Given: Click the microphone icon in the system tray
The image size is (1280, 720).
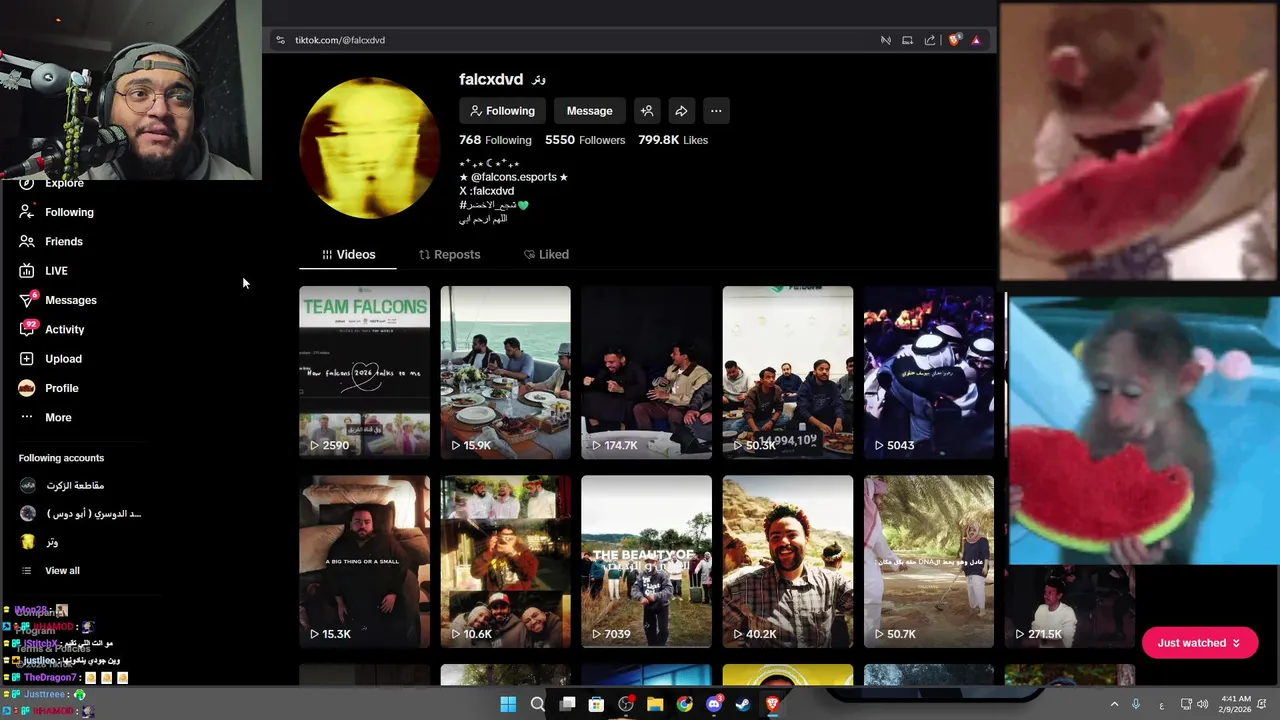Looking at the screenshot, I should 1136,704.
